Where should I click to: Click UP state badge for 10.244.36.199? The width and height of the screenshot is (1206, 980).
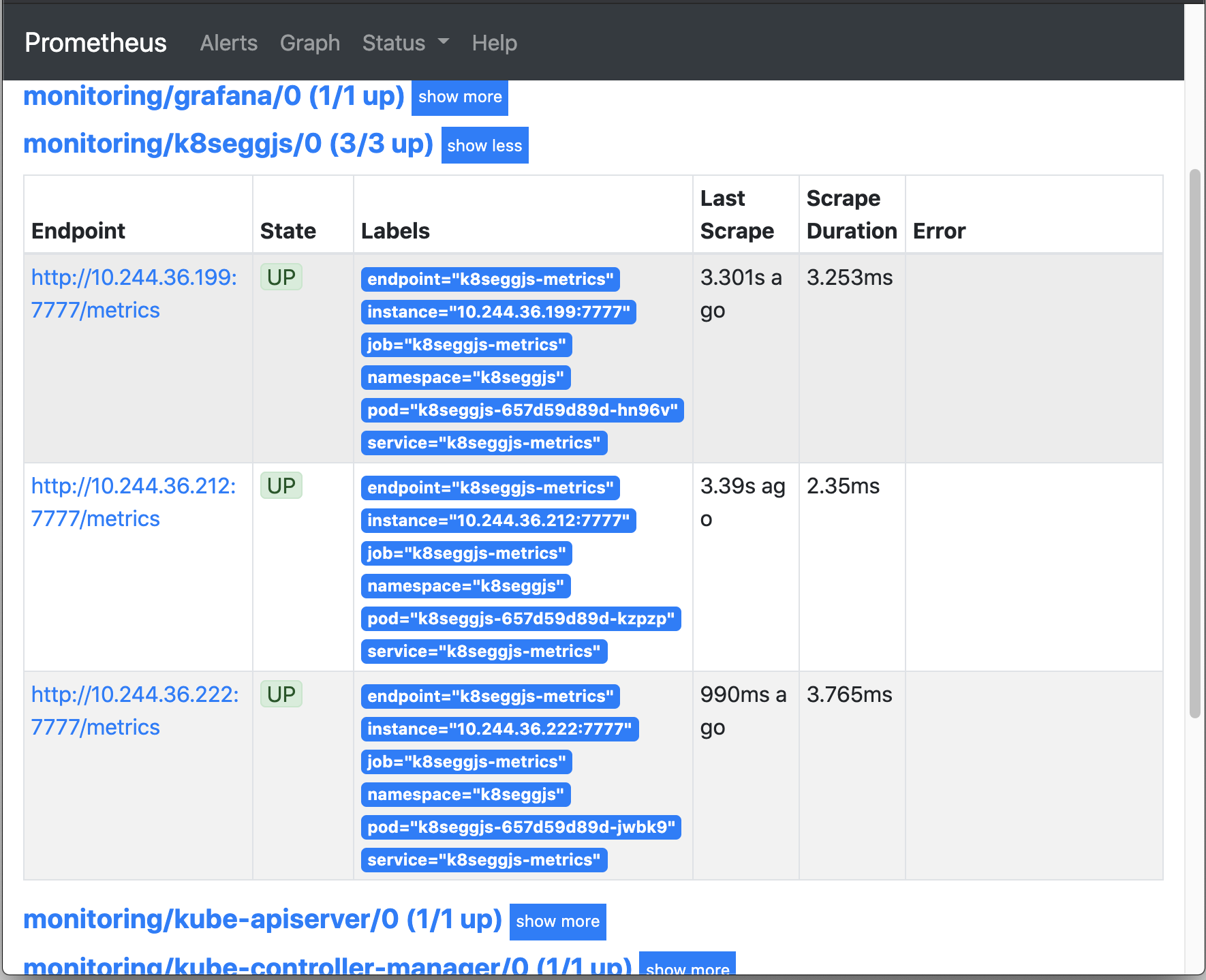click(x=281, y=277)
